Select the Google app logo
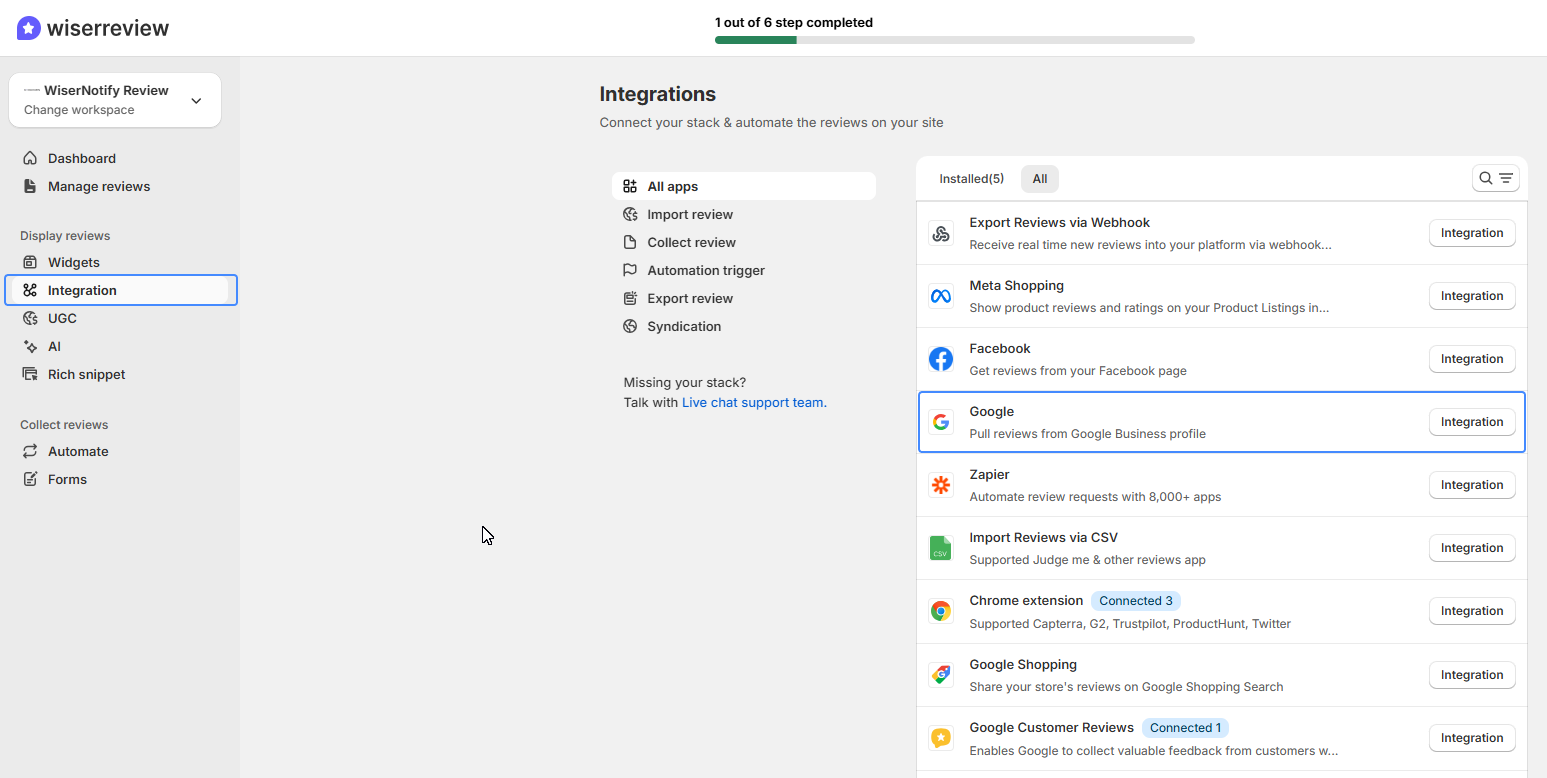 click(941, 421)
